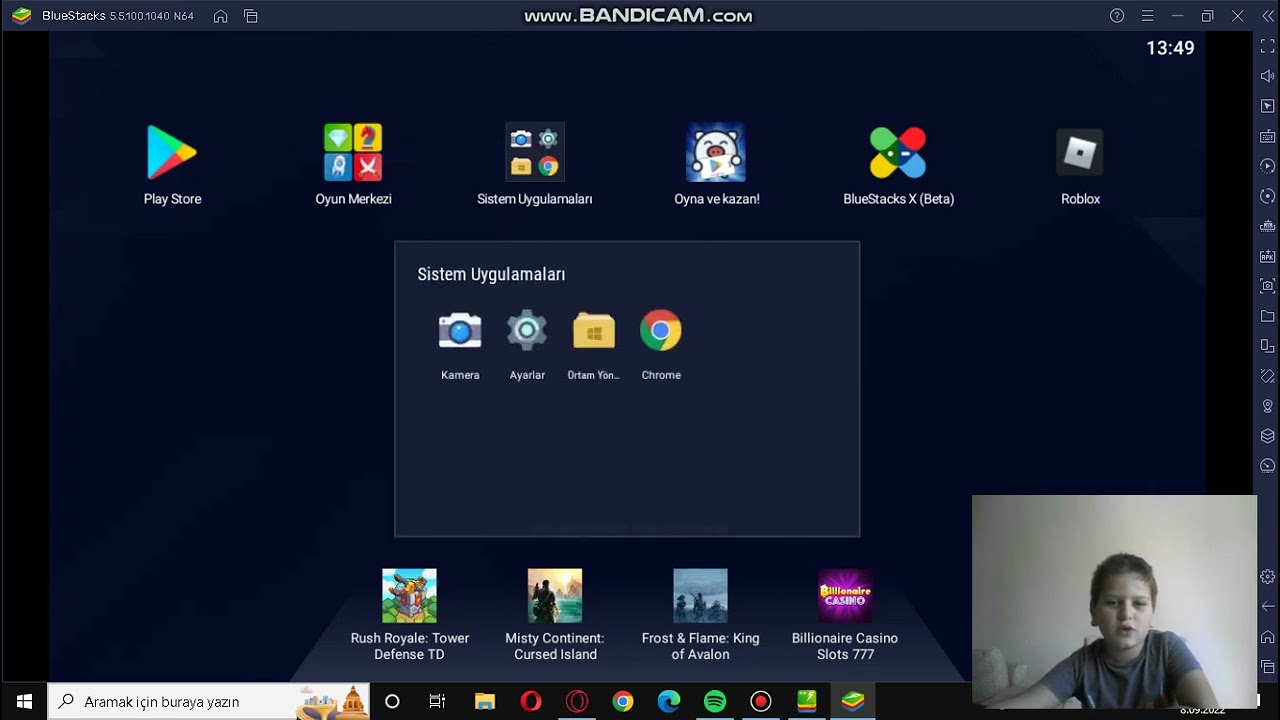
Task: Open Ayarlar settings app
Action: (527, 331)
